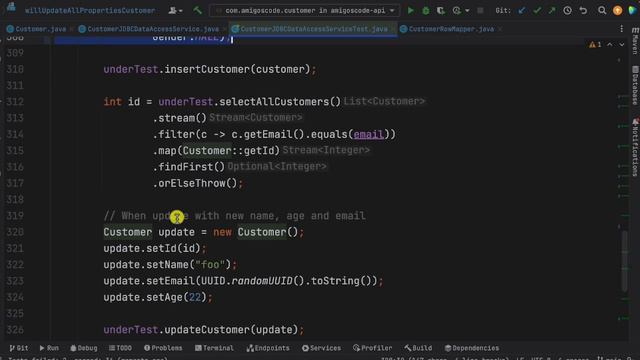Open the profiler run icon in the toolbar
The image size is (640, 360).
tap(456, 11)
